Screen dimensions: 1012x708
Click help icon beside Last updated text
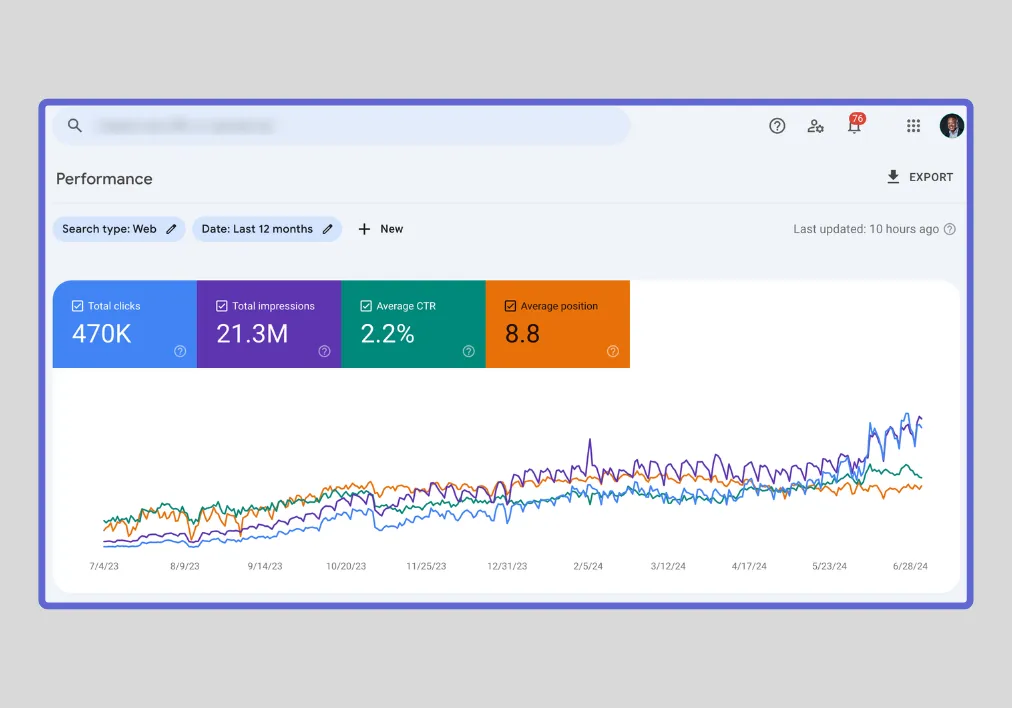950,229
